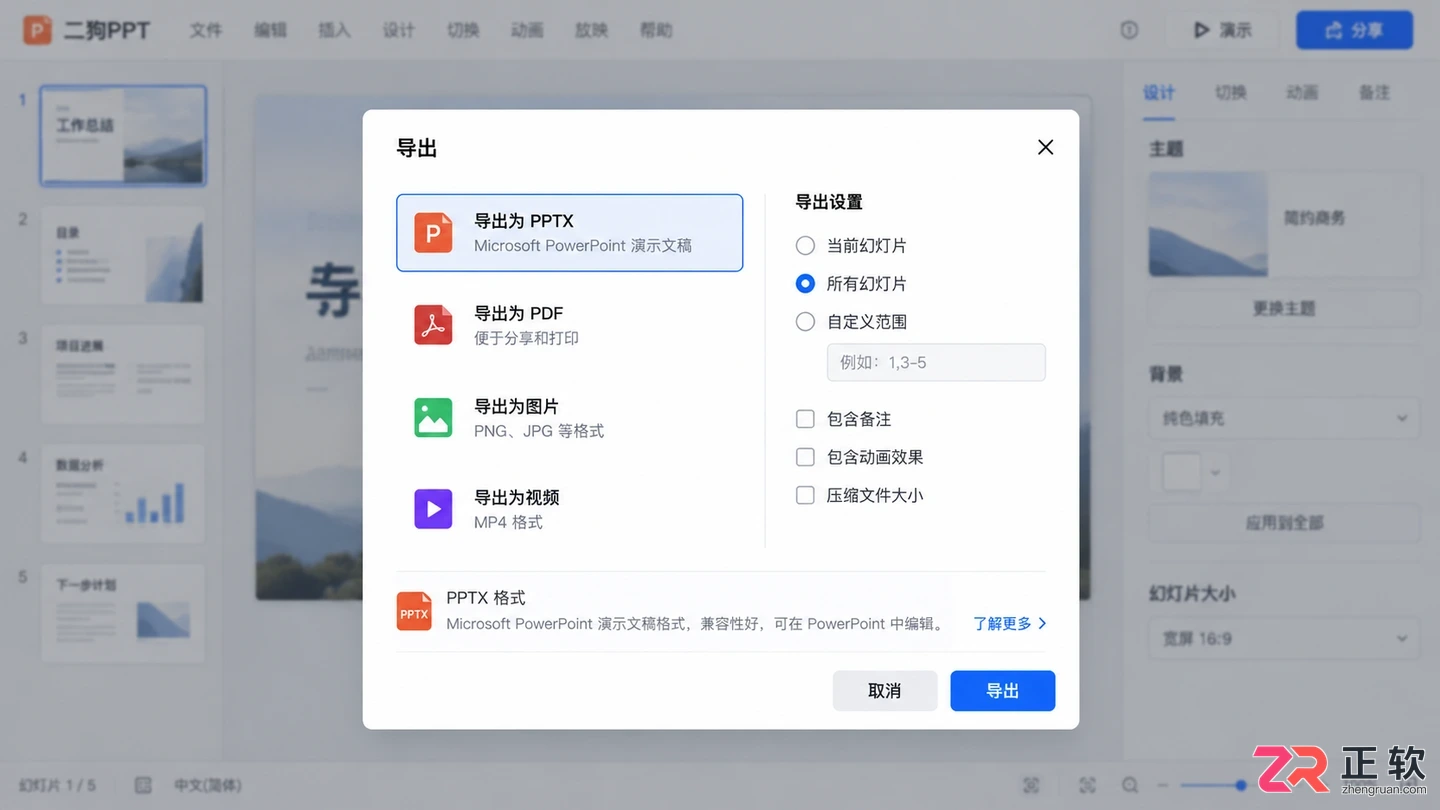Select the 所有幻灯片 radio button
This screenshot has width=1440, height=810.
click(x=805, y=284)
